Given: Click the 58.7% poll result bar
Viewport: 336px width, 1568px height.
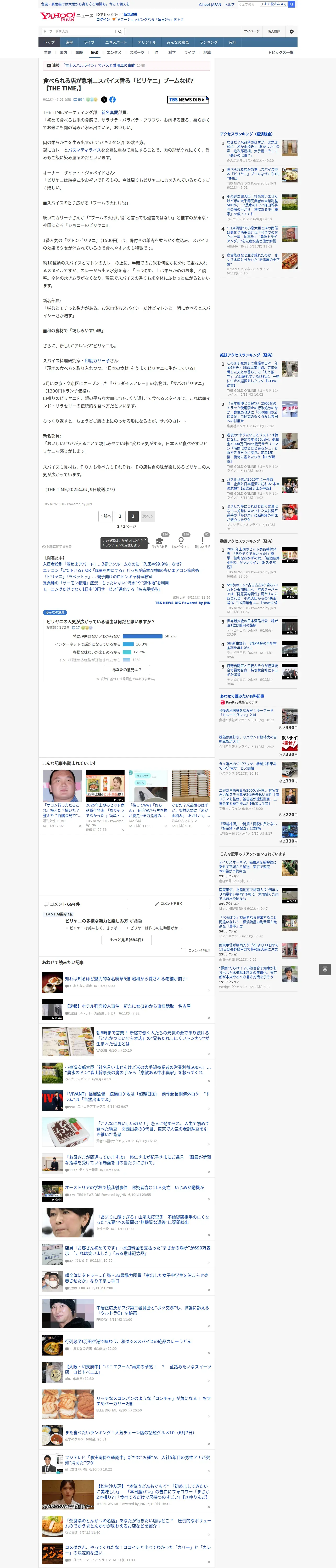Looking at the screenshot, I should pyautogui.click(x=142, y=636).
